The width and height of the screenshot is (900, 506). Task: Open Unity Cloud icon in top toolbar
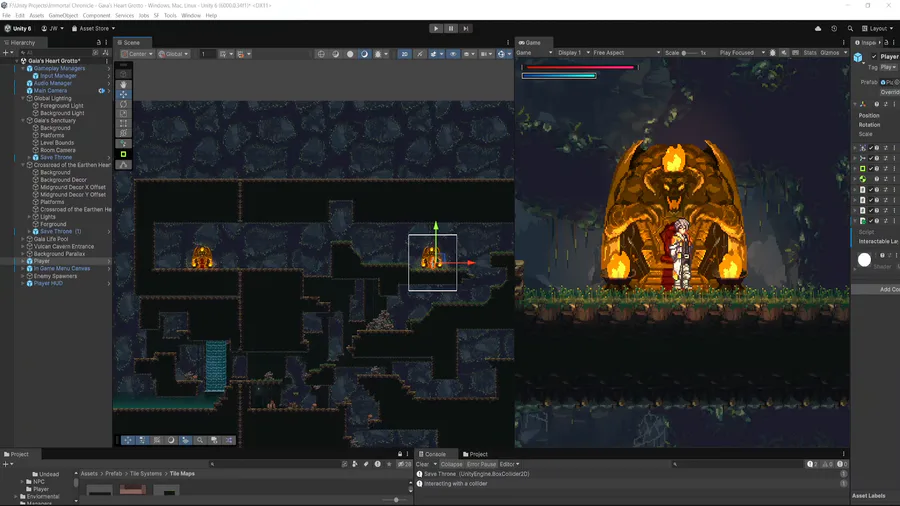tap(818, 28)
